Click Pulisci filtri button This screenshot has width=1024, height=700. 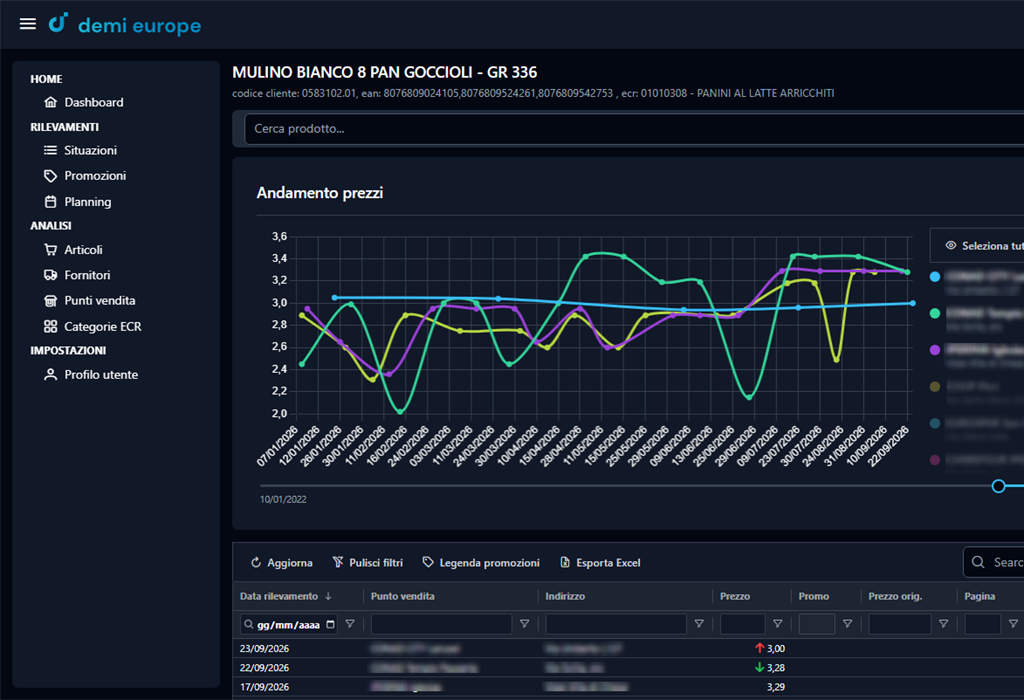(x=368, y=563)
